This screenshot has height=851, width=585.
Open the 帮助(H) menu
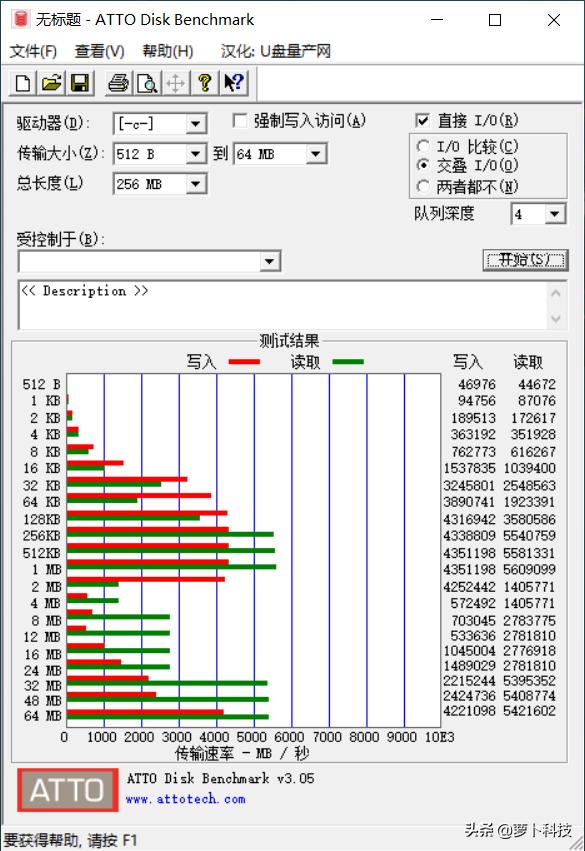[168, 52]
